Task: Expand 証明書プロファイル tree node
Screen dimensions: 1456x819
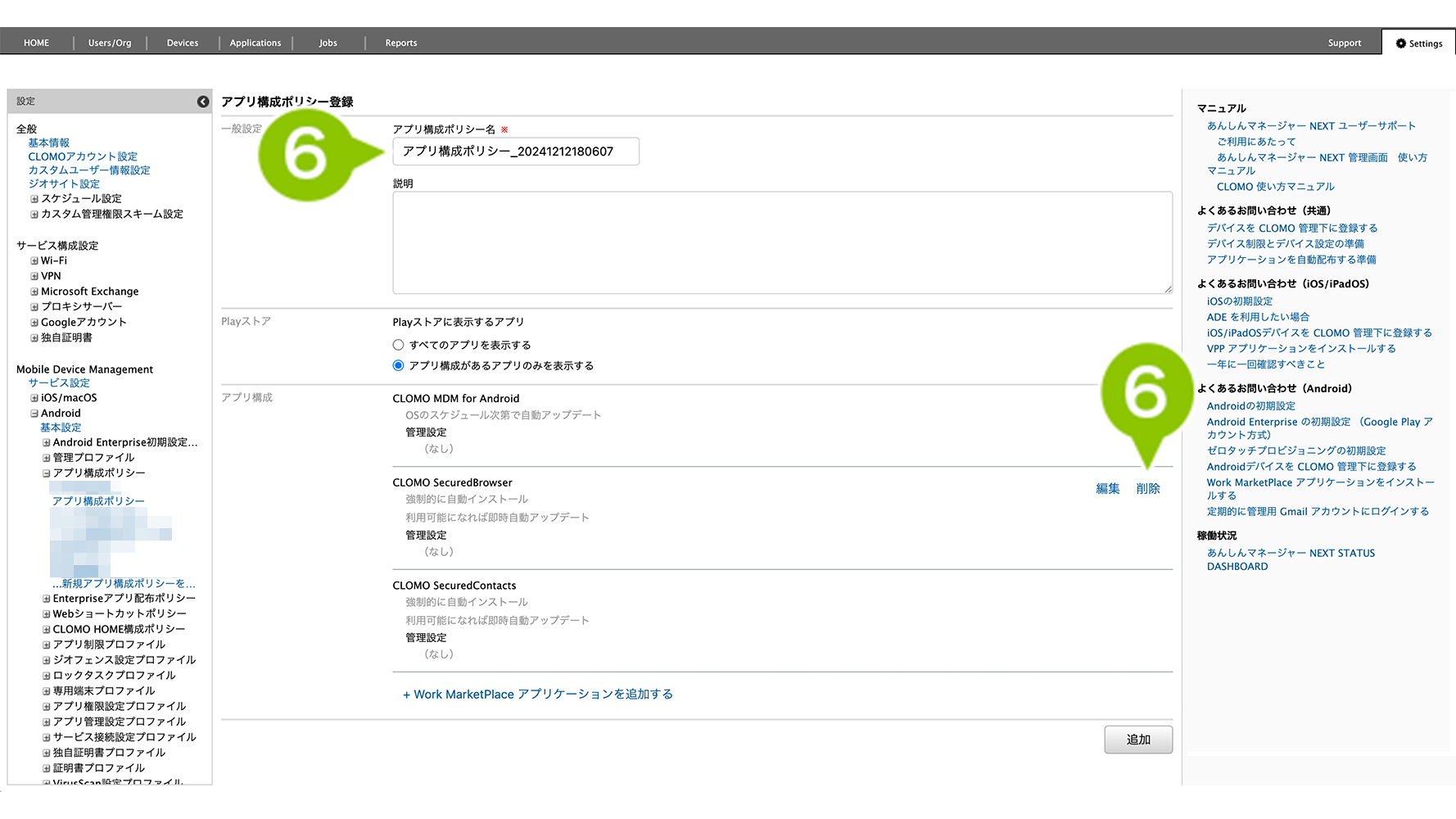Action: pos(47,768)
